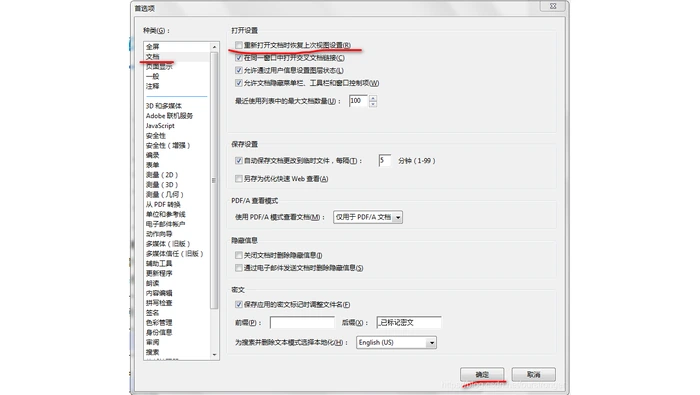
Task: Select '页面显示' category
Action: 159,67
